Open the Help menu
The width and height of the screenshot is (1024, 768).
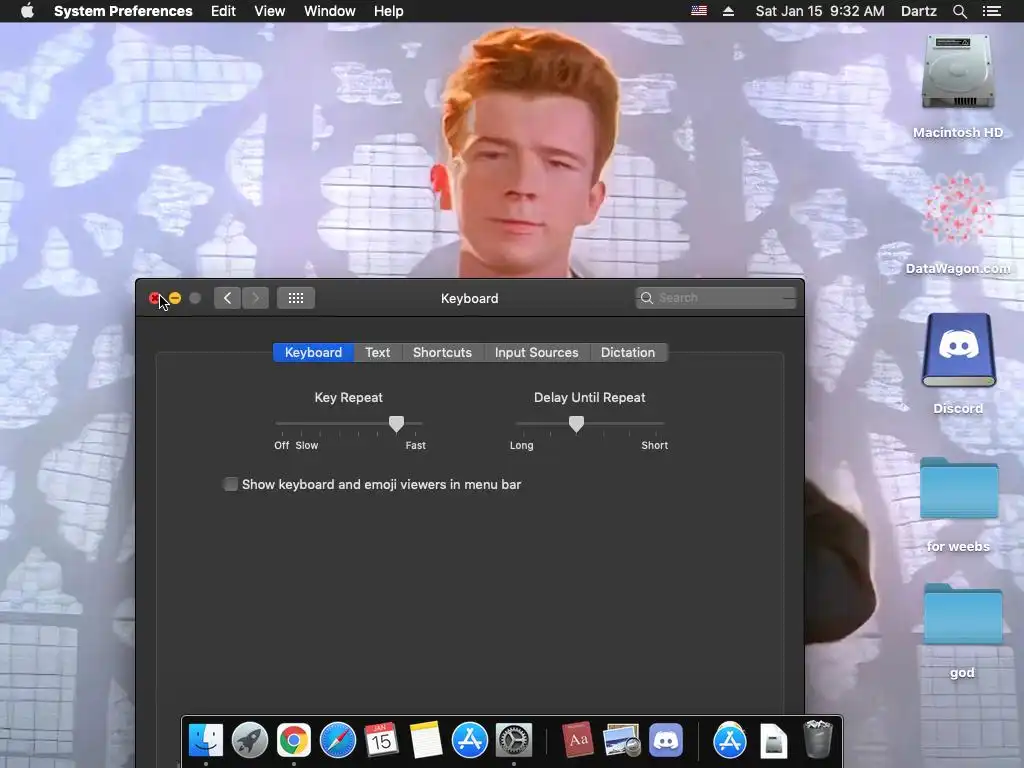point(389,11)
